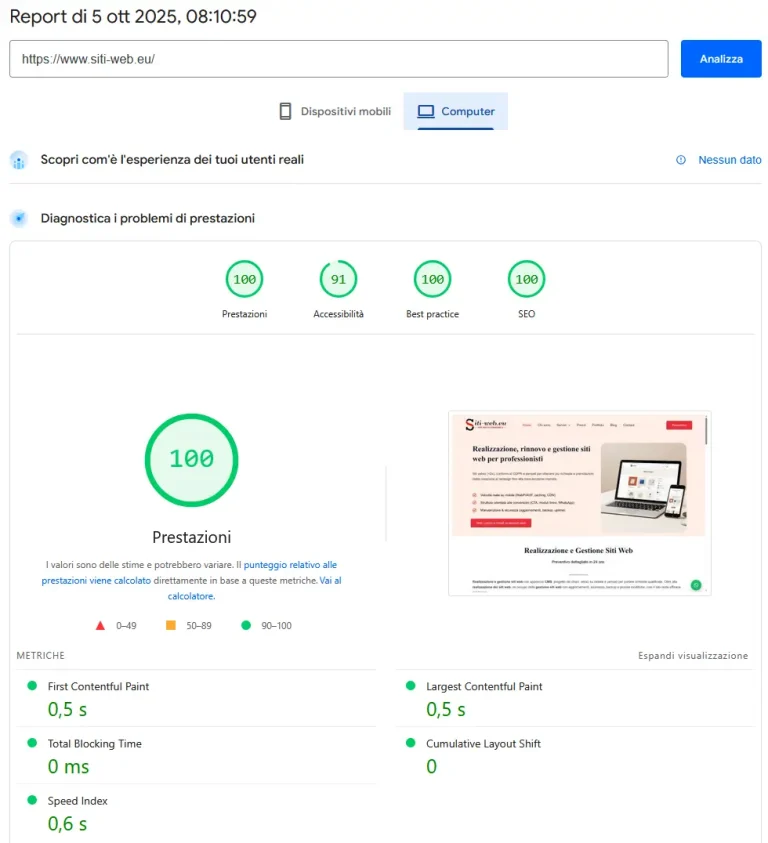Click the real-user experience section icon
Screen dimensions: 768x843
(x=18, y=160)
